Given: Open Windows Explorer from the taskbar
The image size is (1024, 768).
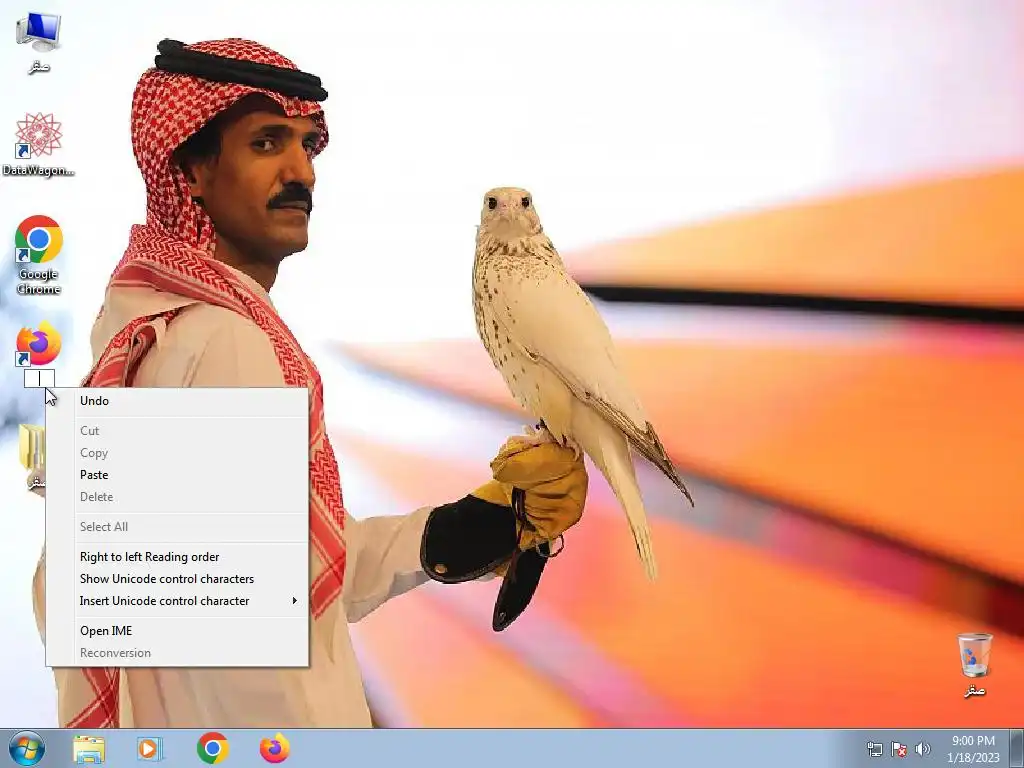Looking at the screenshot, I should [89, 748].
